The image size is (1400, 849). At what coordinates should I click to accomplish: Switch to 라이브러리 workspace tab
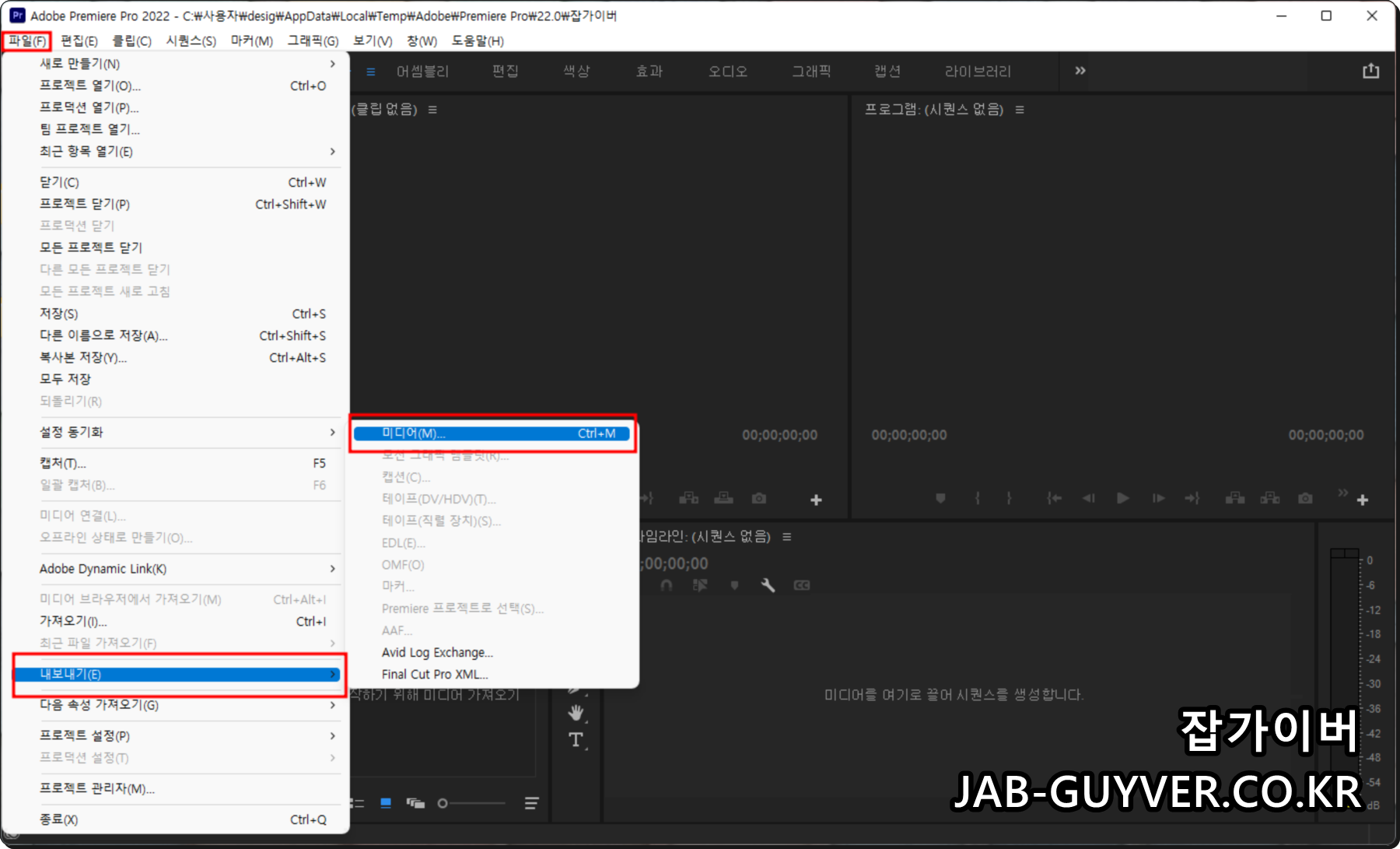pyautogui.click(x=978, y=72)
